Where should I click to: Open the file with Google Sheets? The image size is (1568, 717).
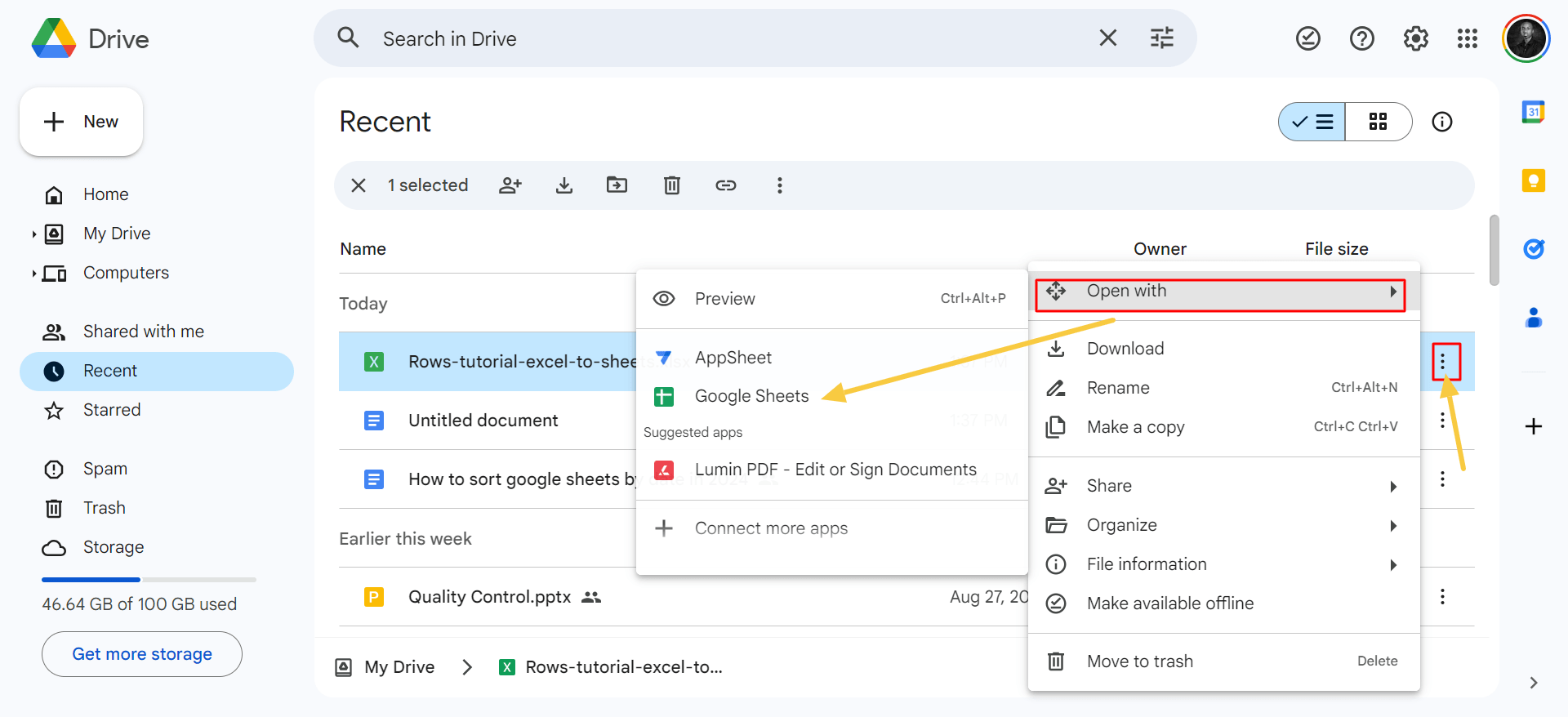(831, 396)
